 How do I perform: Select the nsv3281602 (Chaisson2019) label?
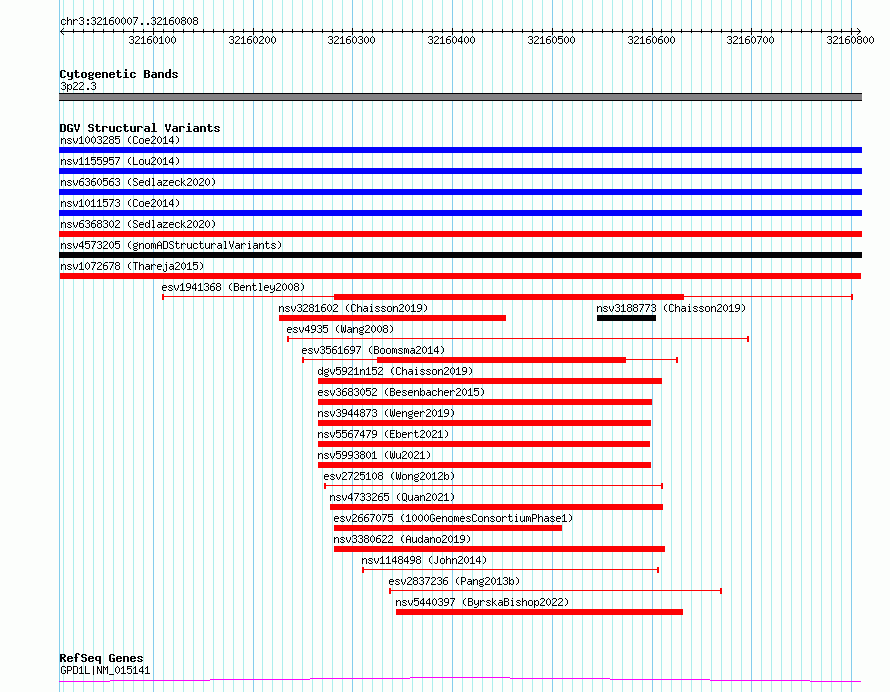click(x=353, y=308)
